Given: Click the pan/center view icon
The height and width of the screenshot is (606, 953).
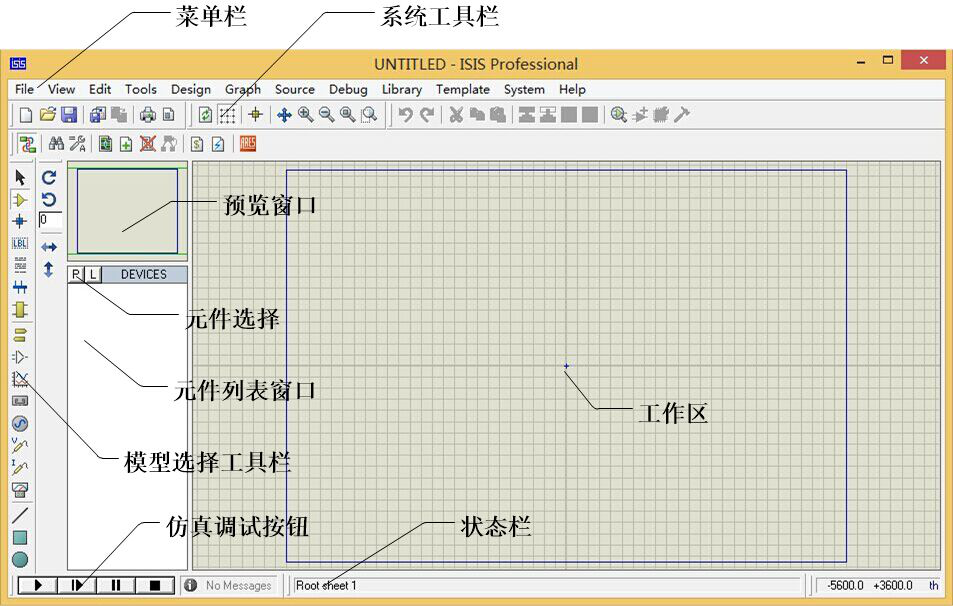Looking at the screenshot, I should 284,114.
